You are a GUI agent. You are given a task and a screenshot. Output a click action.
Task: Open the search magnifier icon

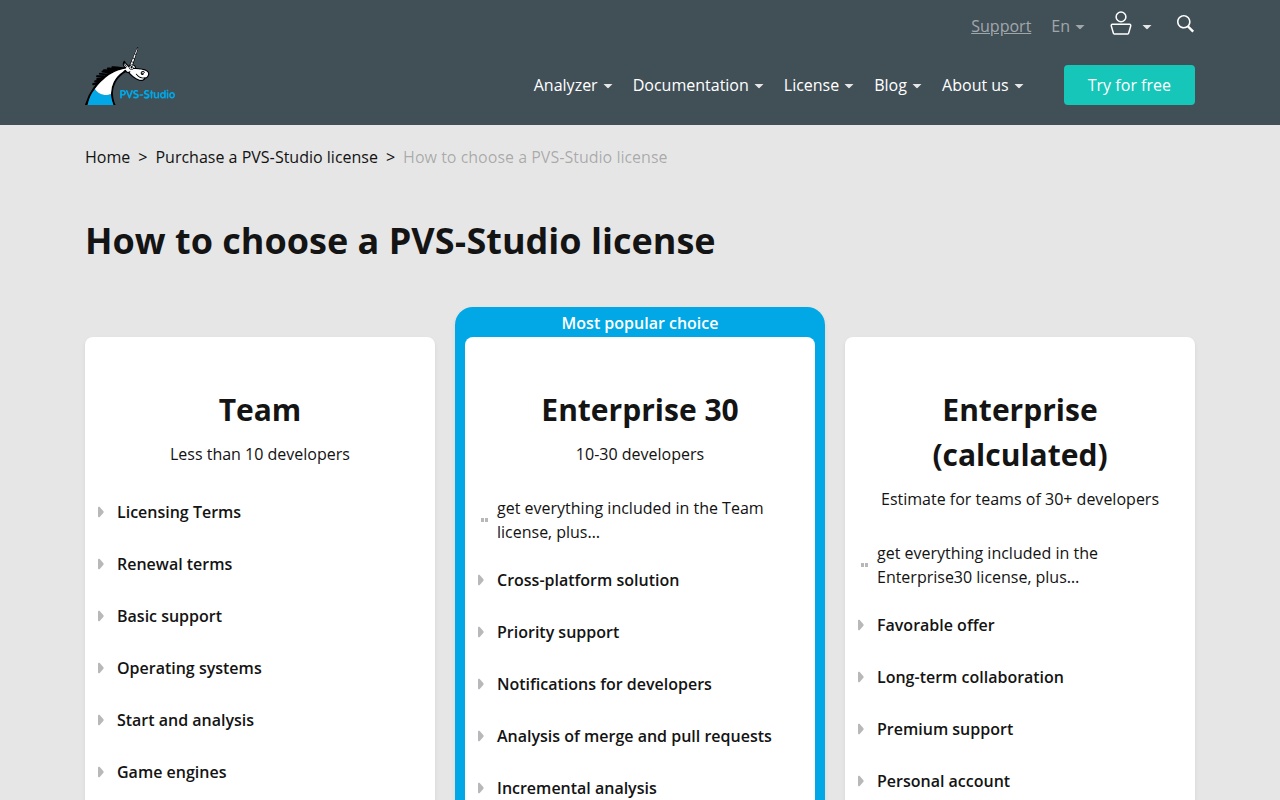pos(1185,25)
